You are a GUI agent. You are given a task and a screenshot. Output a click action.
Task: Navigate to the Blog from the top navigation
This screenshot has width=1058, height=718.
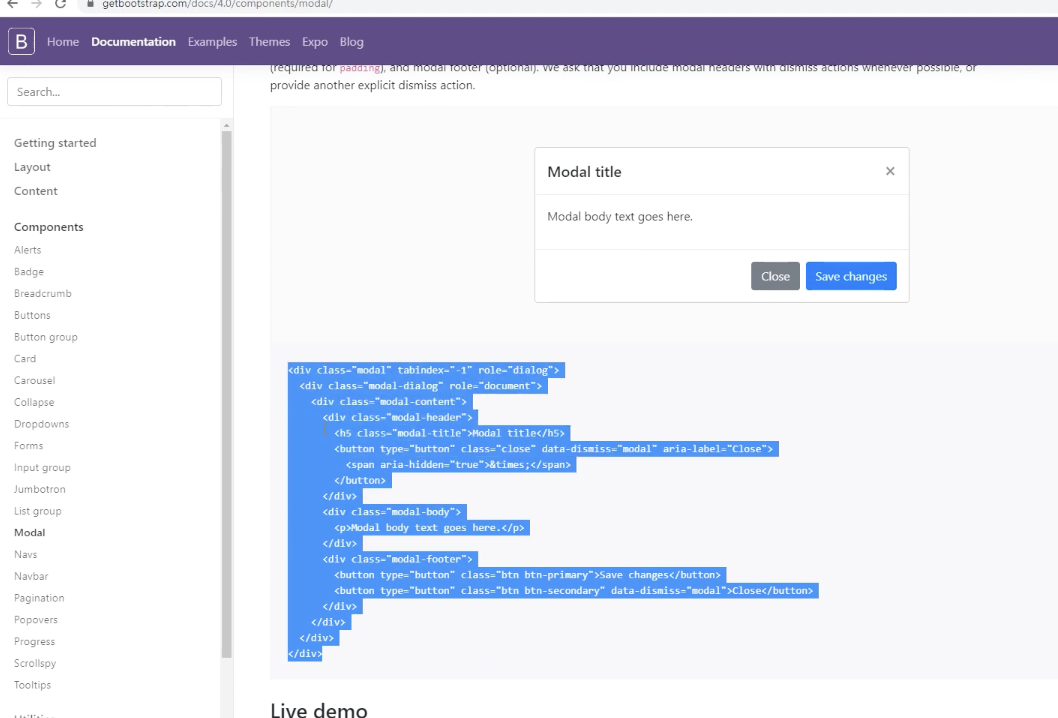click(x=352, y=42)
